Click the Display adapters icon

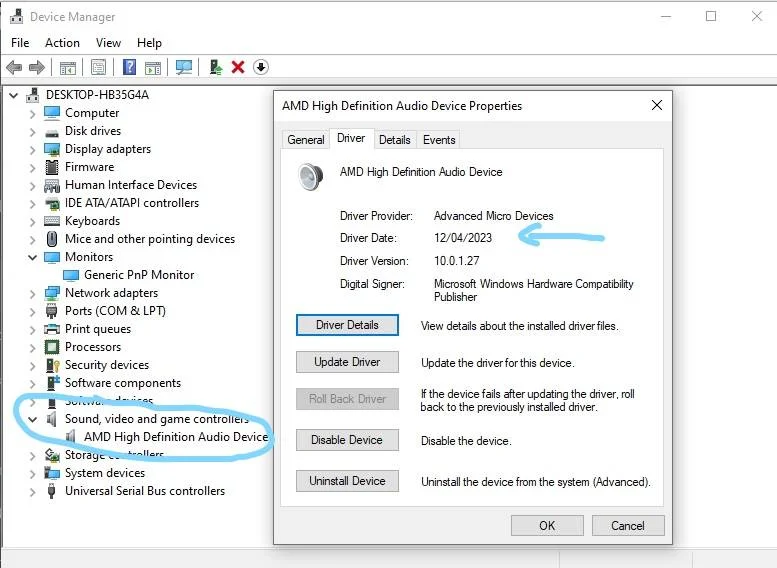tap(52, 149)
